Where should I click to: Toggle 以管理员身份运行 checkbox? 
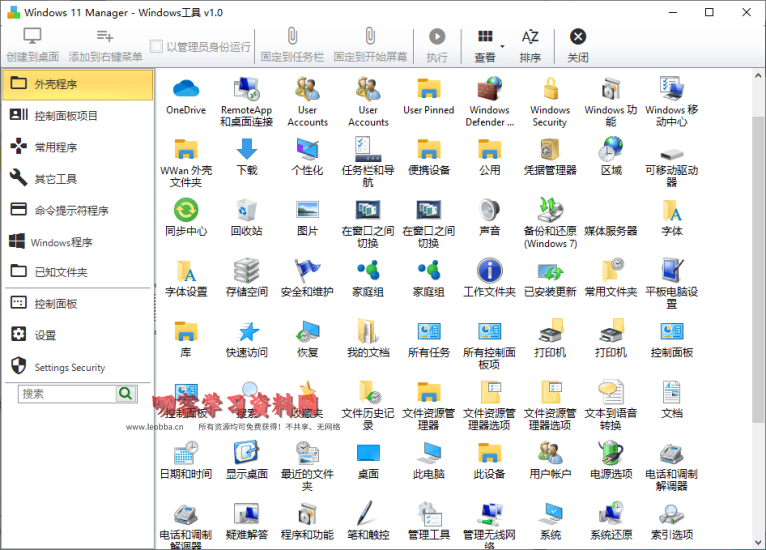(156, 46)
